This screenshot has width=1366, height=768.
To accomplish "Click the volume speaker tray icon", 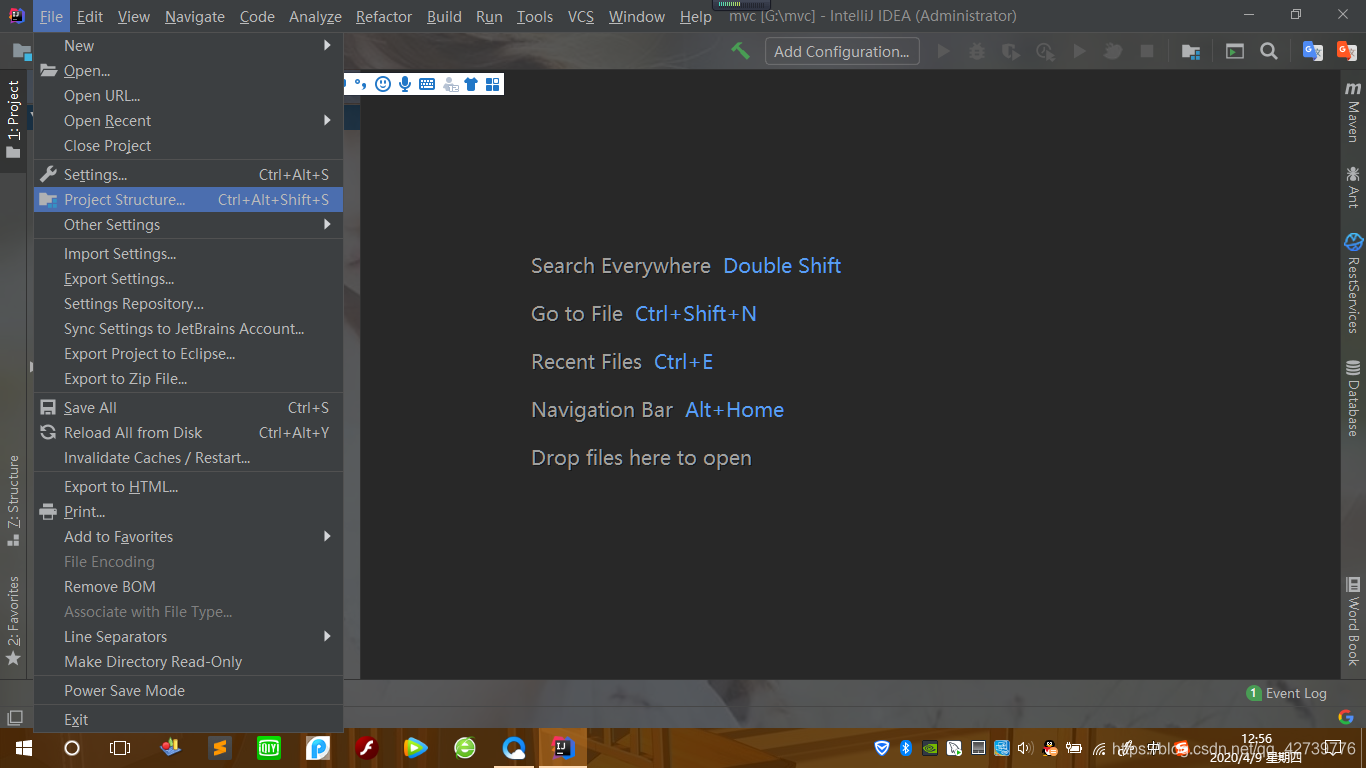I will (x=1024, y=748).
